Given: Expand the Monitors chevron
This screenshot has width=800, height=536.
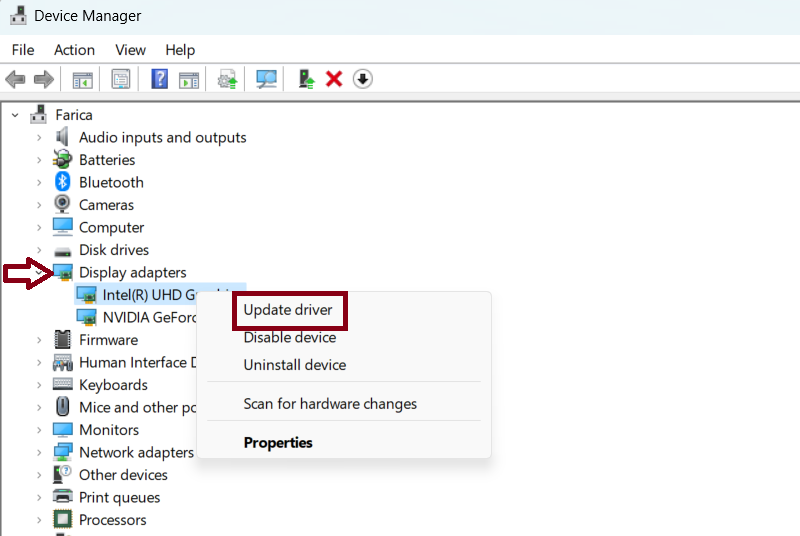Looking at the screenshot, I should click(x=39, y=430).
